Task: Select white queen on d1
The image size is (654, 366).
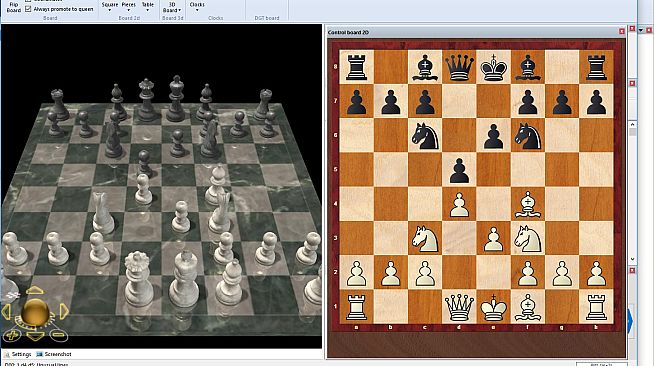Action: pos(459,306)
